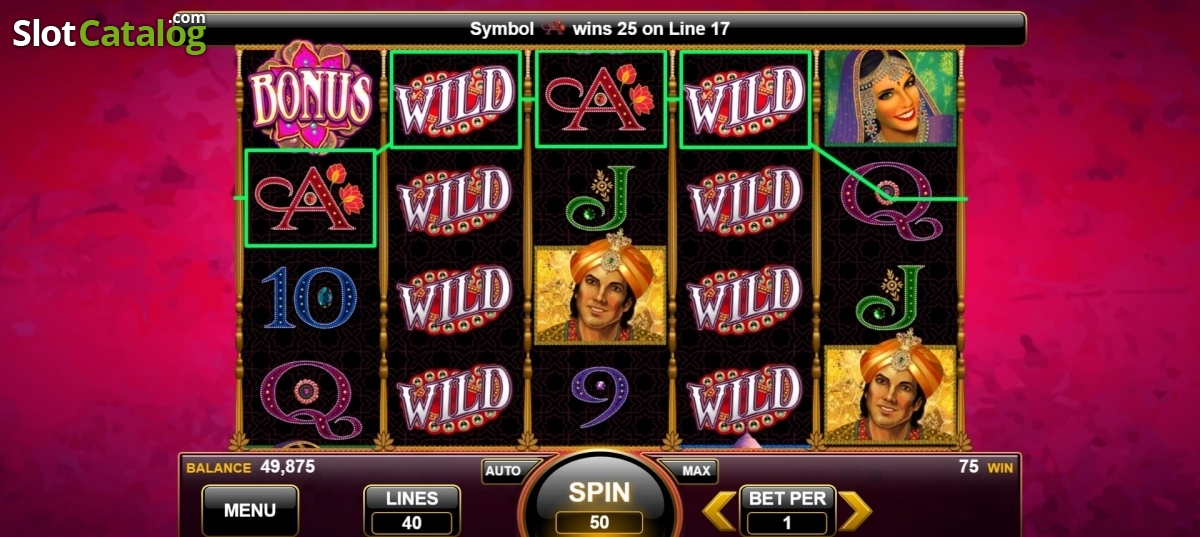Image resolution: width=1200 pixels, height=537 pixels.
Task: Click the win message bar at top
Action: click(x=600, y=29)
